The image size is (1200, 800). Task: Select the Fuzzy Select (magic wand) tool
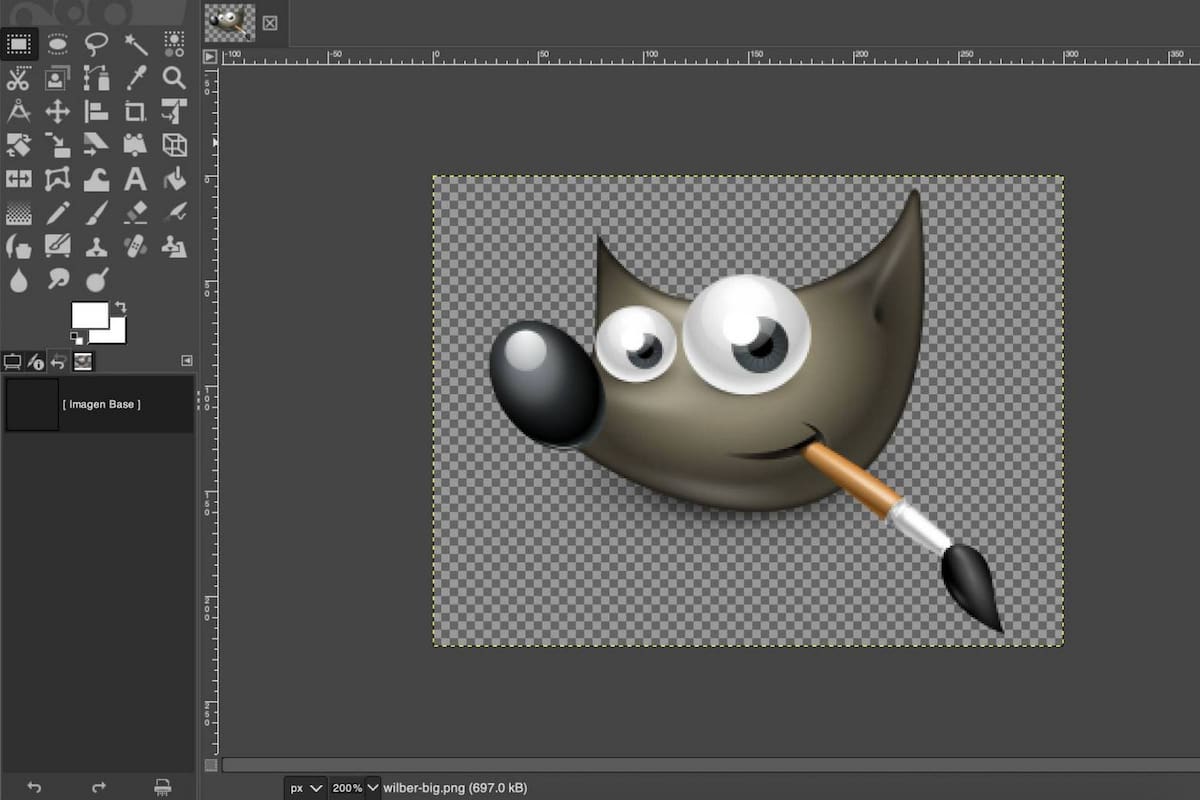click(x=135, y=44)
